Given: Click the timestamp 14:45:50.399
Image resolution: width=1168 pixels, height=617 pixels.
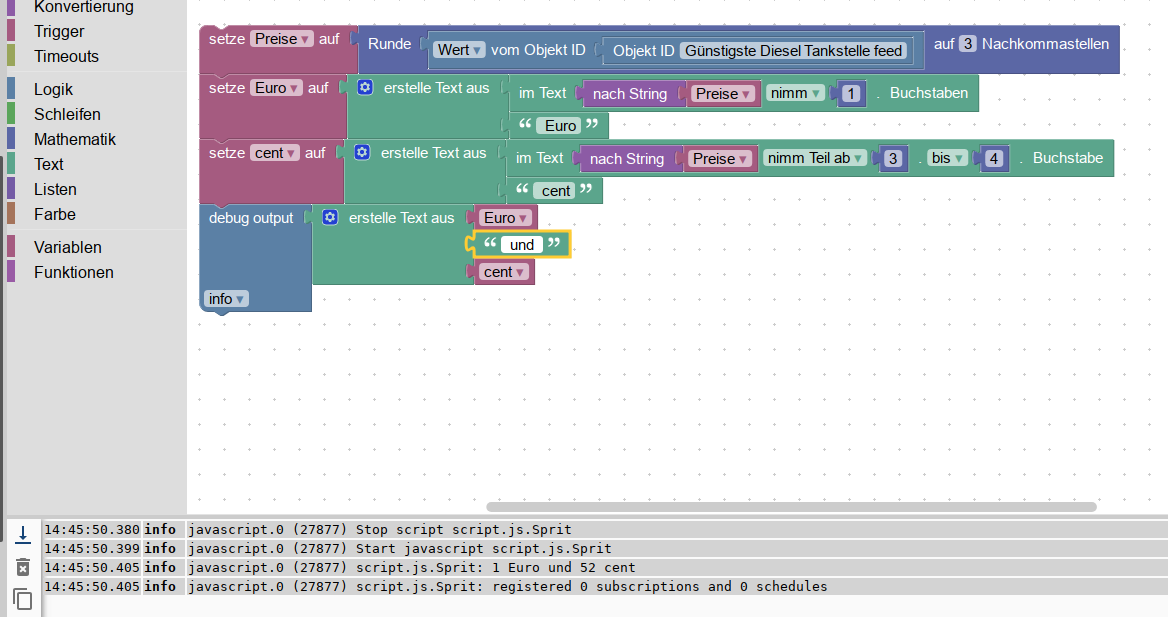Looking at the screenshot, I should 92,548.
